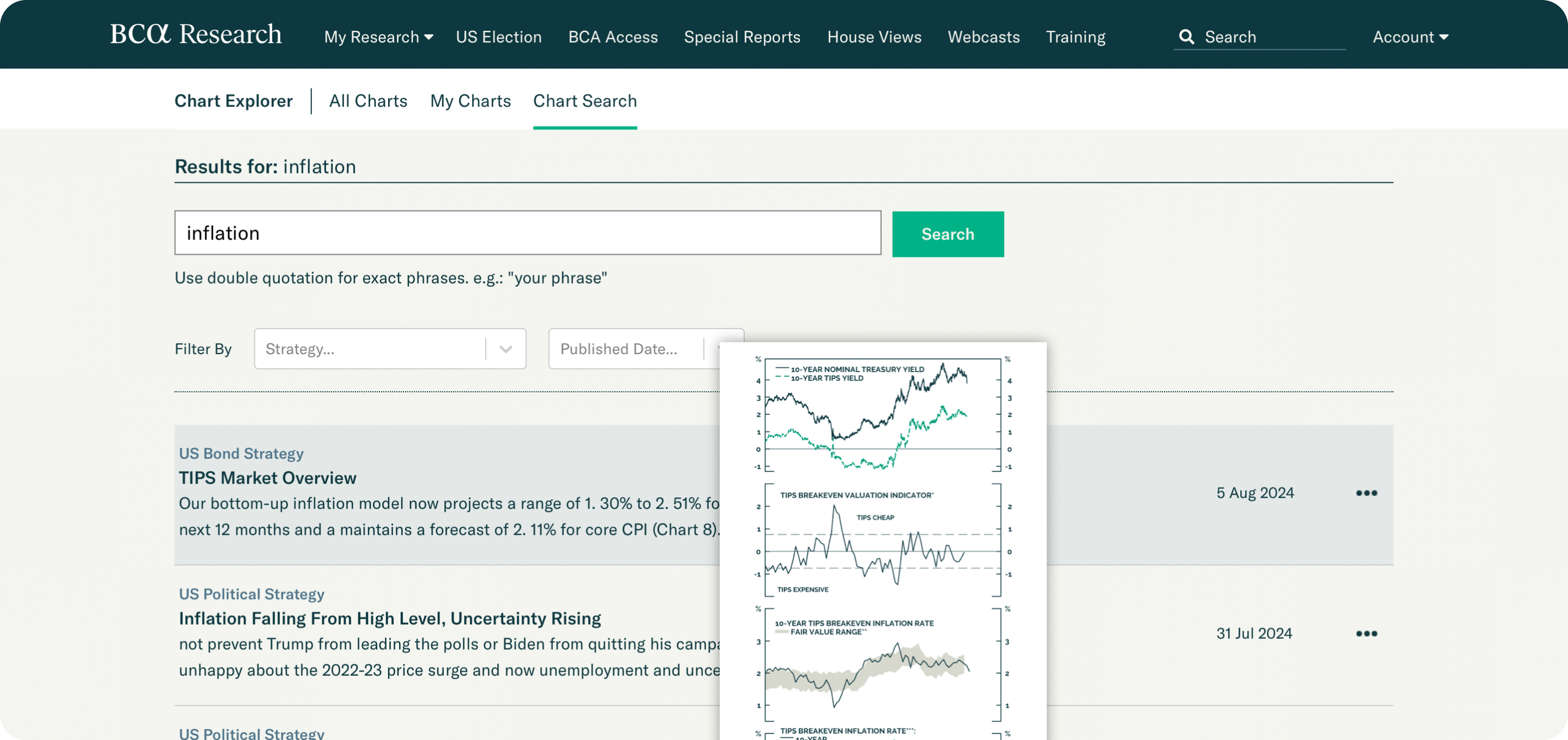Viewport: 1568px width, 740px height.
Task: Go to Special Reports page
Action: point(742,37)
